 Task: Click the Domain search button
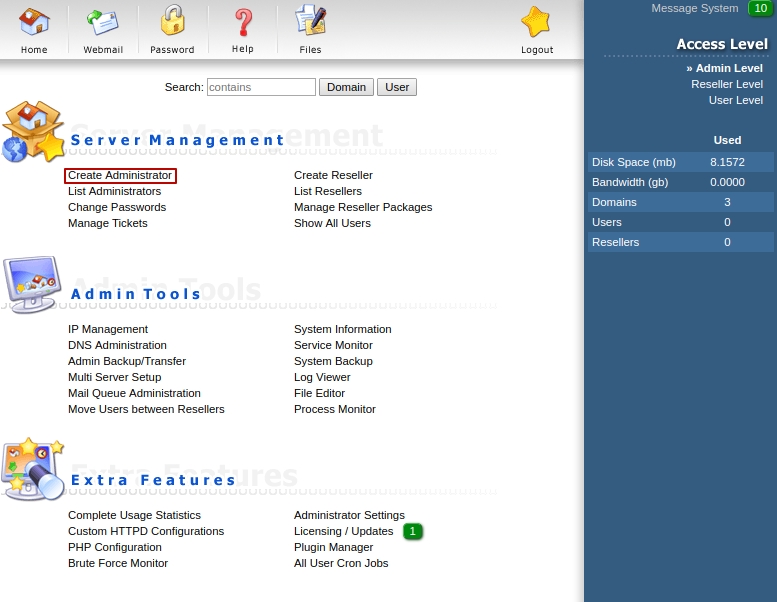pyautogui.click(x=346, y=87)
